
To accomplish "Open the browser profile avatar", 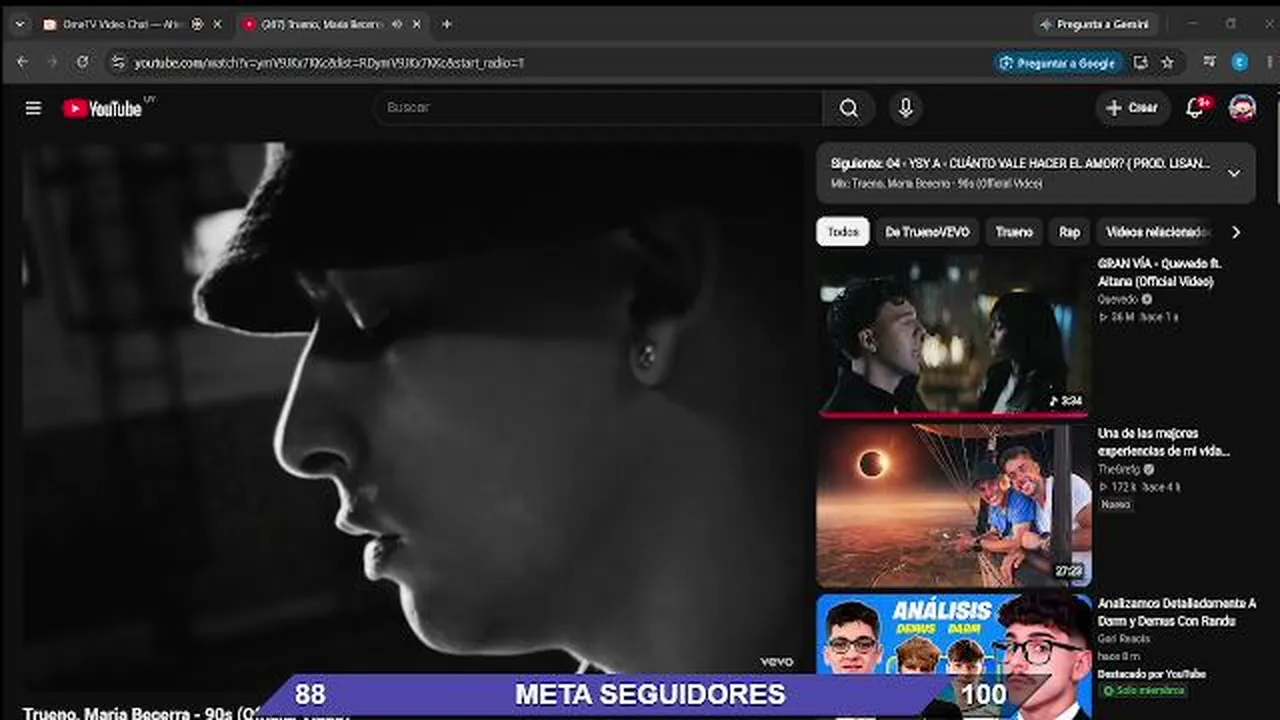I will 1240,62.
